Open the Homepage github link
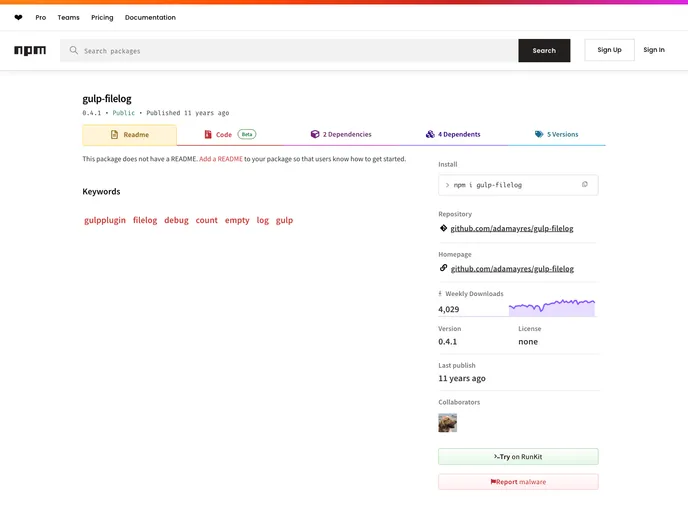 point(512,269)
